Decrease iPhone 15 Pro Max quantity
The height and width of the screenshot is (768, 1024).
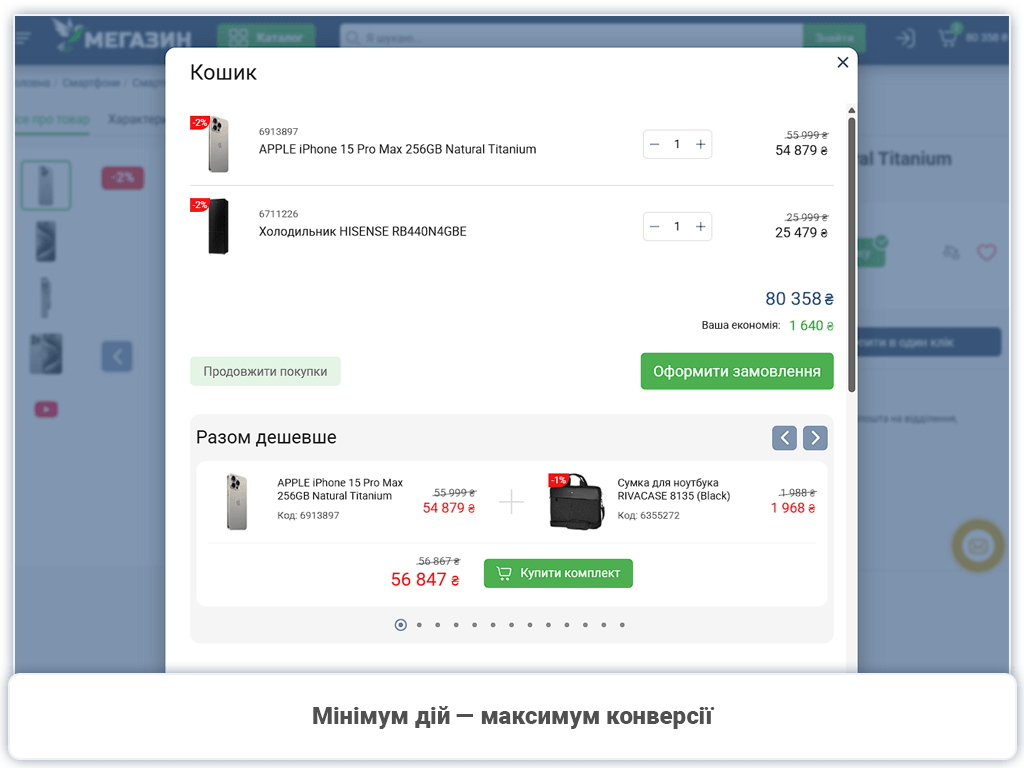click(x=654, y=144)
